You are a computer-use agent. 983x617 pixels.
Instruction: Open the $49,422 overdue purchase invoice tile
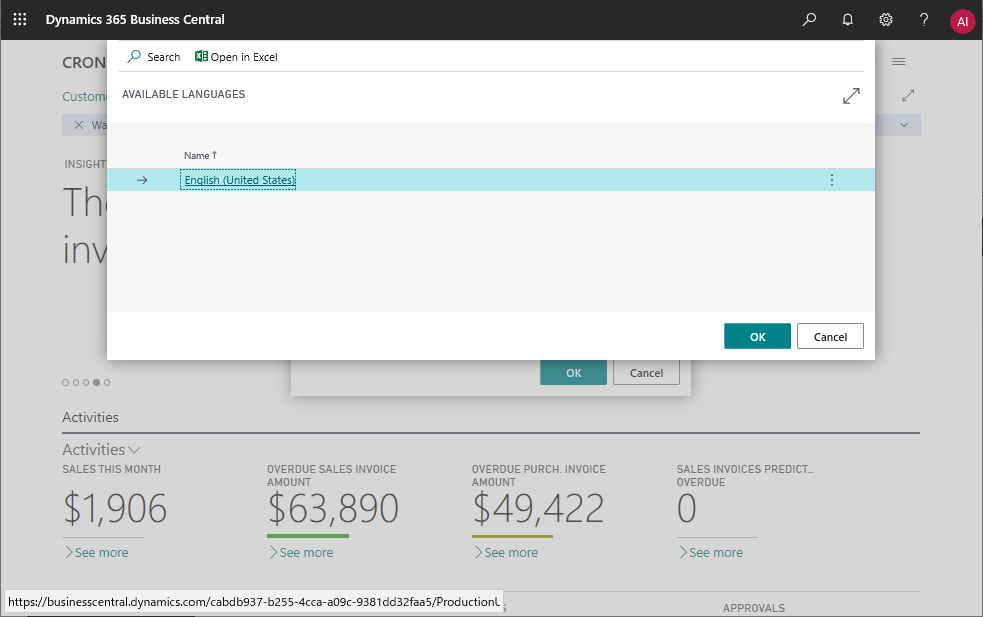(x=538, y=508)
